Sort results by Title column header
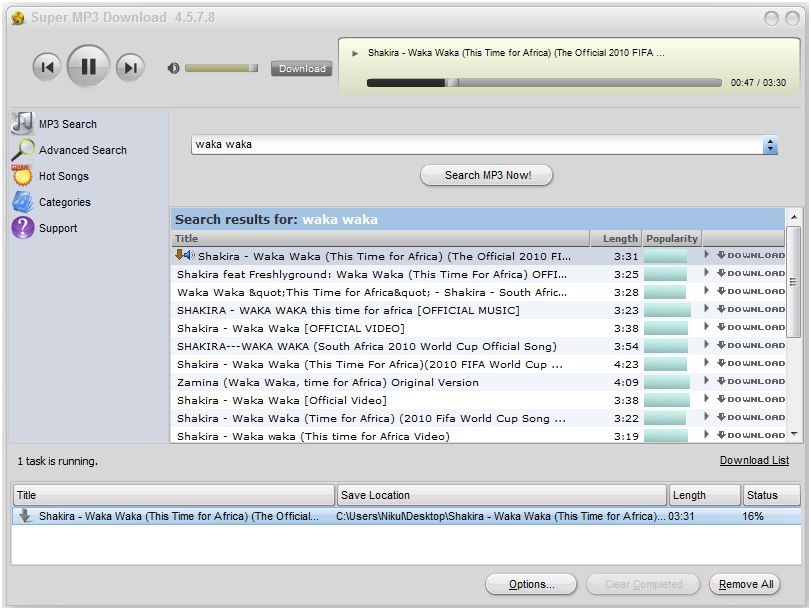 [x=381, y=239]
